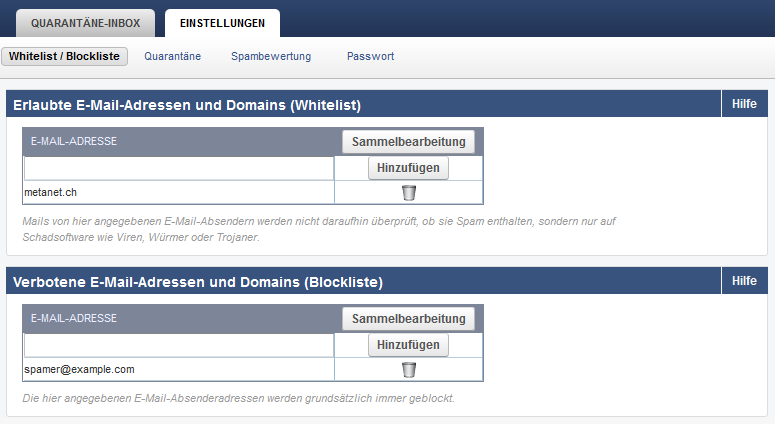Select the Whitelist / Blockliste subtab
This screenshot has height=424, width=775.
65,56
